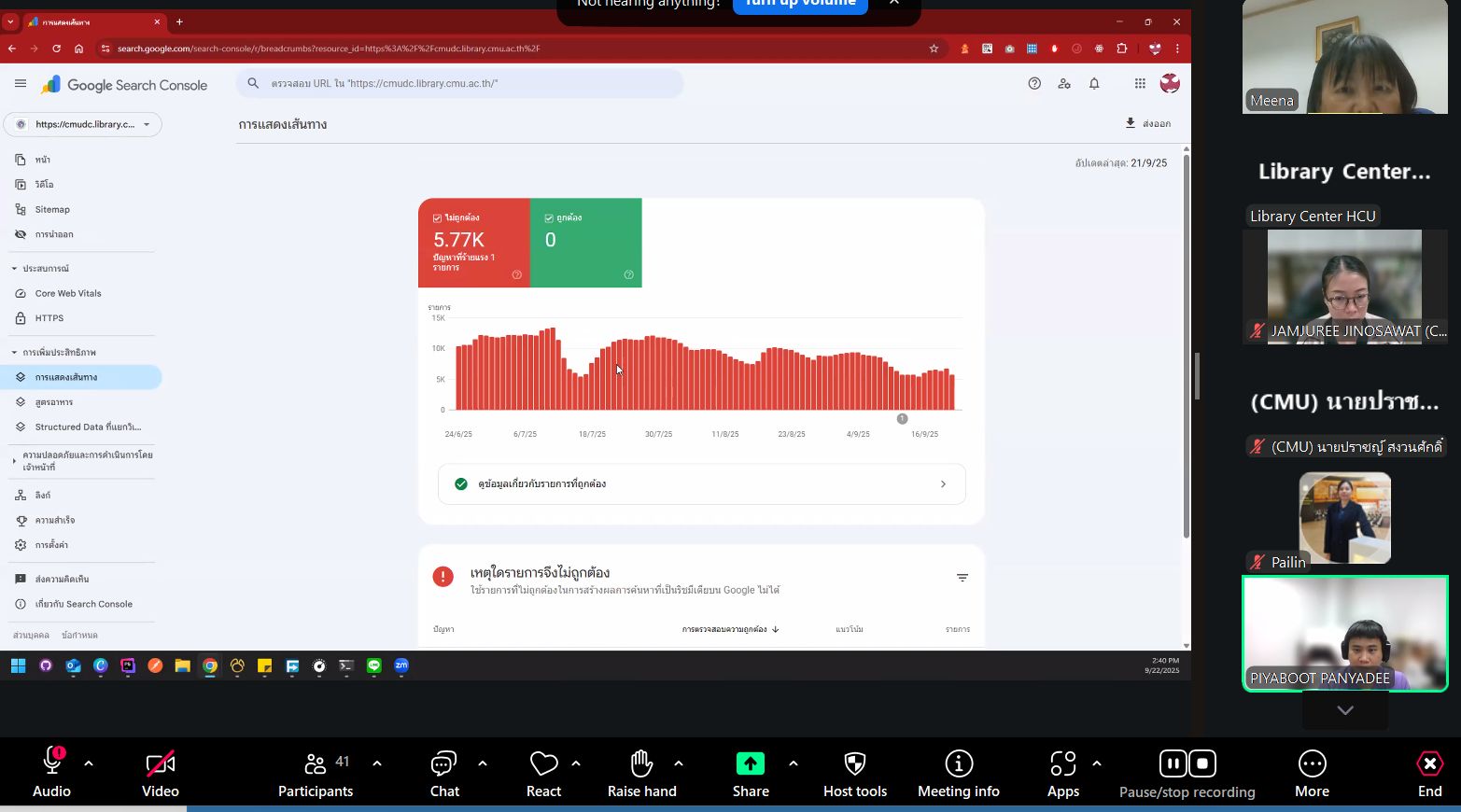This screenshot has height=812, width=1461.
Task: Open the Meeting info icon
Action: [x=958, y=764]
